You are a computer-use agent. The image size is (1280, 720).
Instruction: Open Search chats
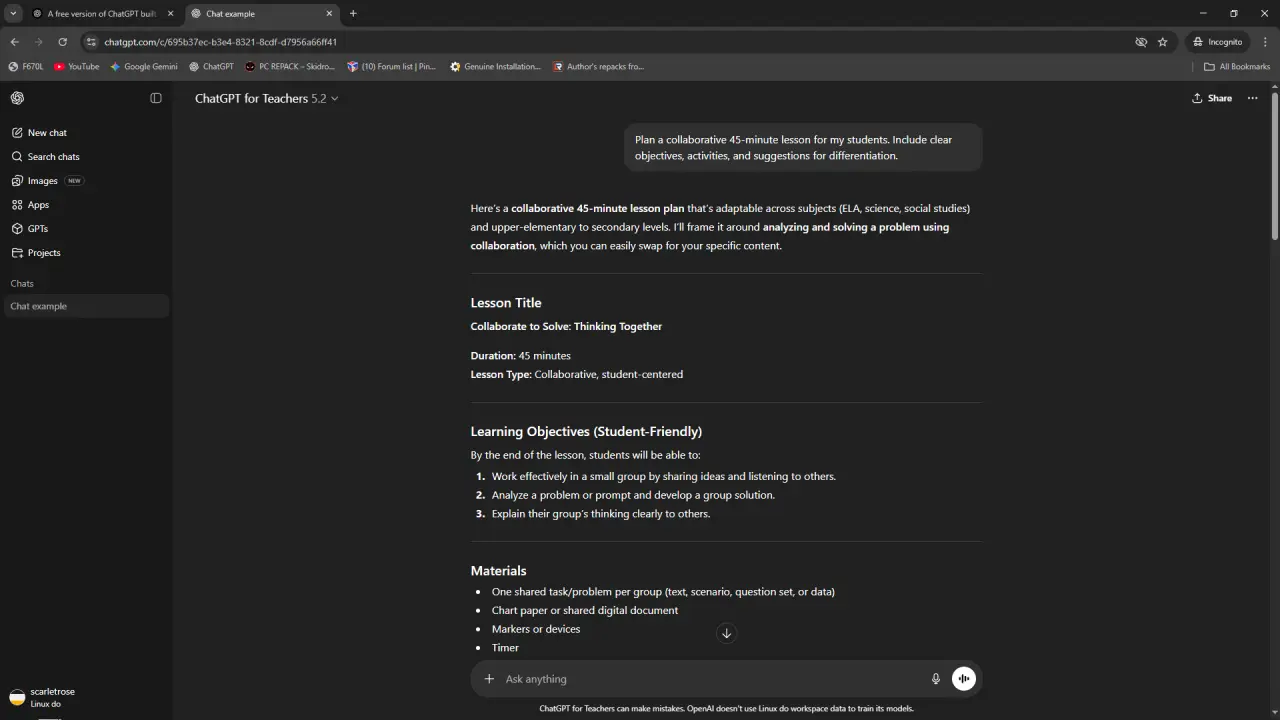coord(87,156)
